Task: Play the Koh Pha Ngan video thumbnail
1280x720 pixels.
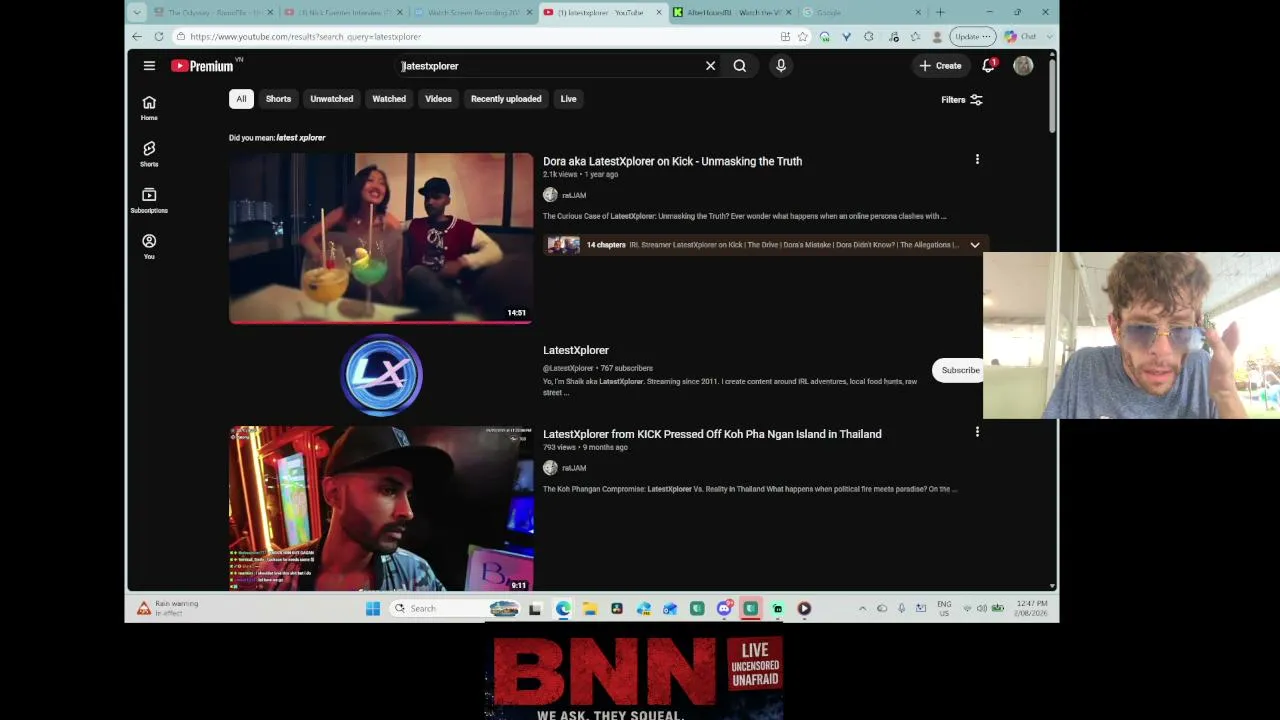Action: click(381, 509)
